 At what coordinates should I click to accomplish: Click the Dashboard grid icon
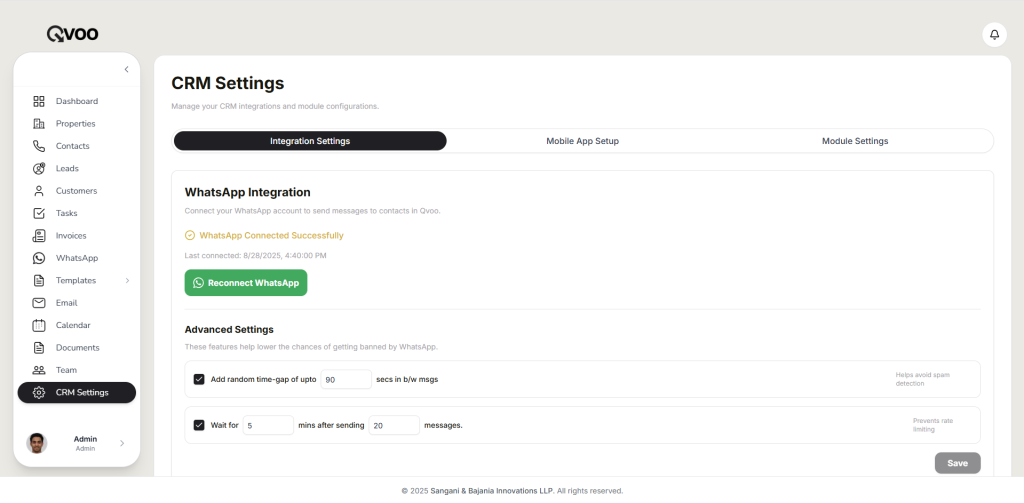[x=39, y=101]
